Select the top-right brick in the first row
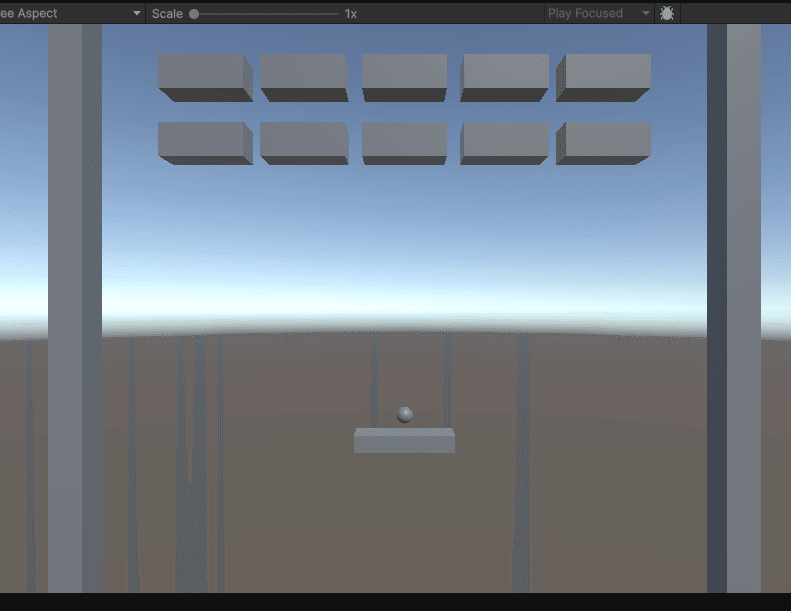This screenshot has width=791, height=611. pos(603,78)
